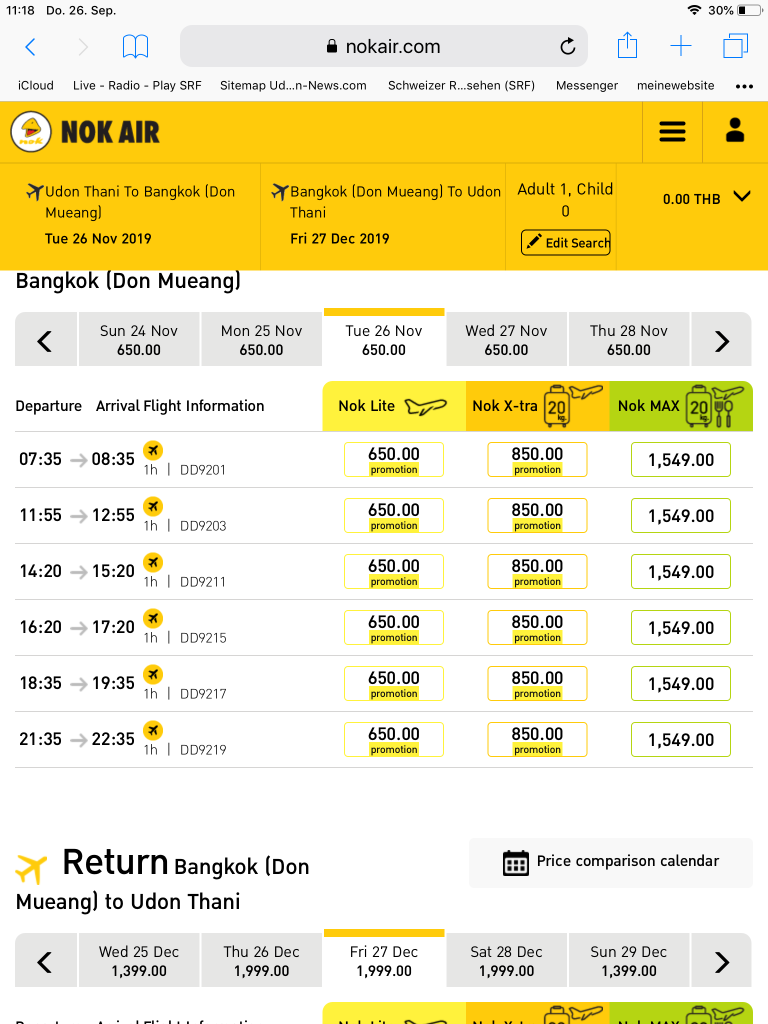Viewport: 768px width, 1024px height.
Task: Expand the 0.00 THB price summary
Action: click(x=741, y=197)
